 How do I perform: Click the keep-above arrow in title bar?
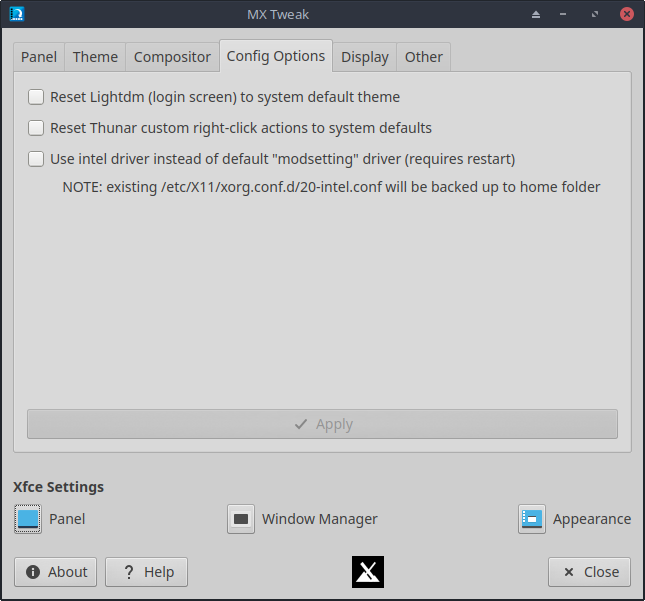coord(535,15)
